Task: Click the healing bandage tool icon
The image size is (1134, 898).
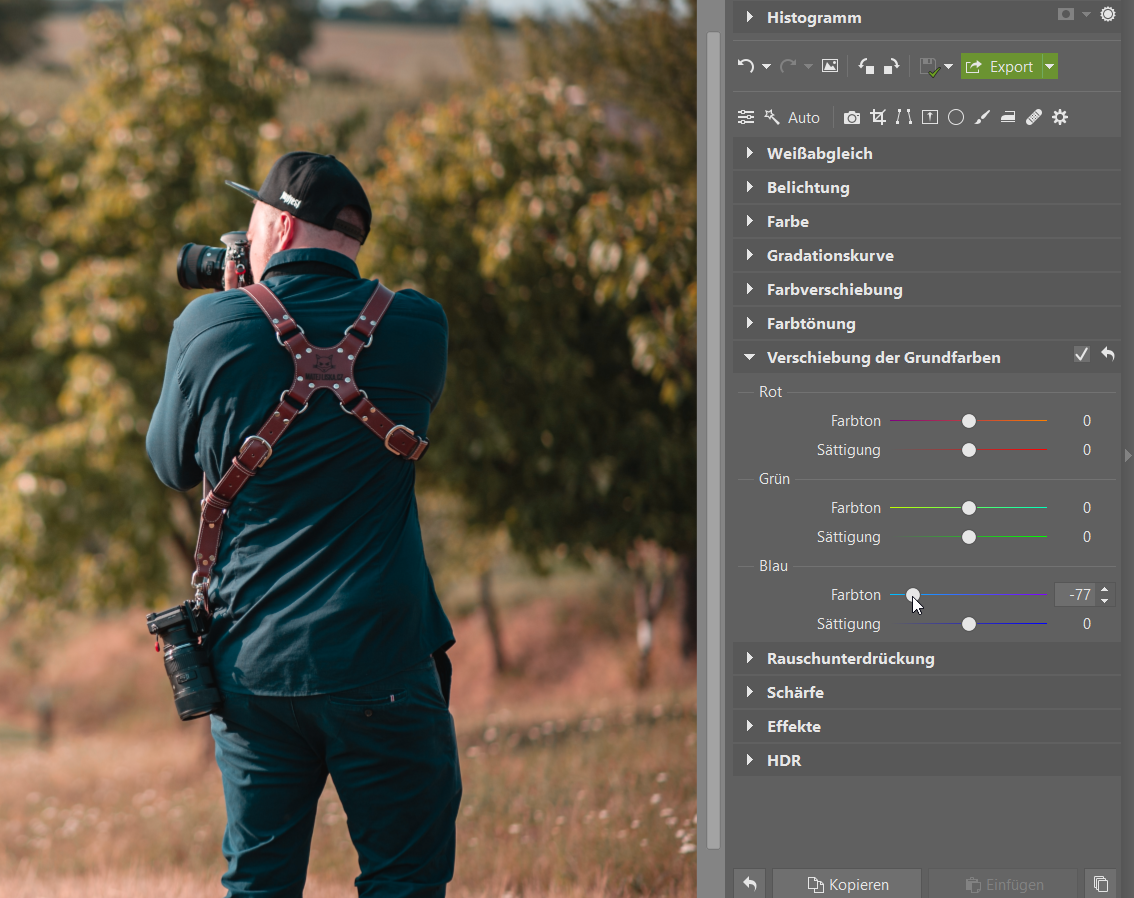Action: (x=1034, y=117)
